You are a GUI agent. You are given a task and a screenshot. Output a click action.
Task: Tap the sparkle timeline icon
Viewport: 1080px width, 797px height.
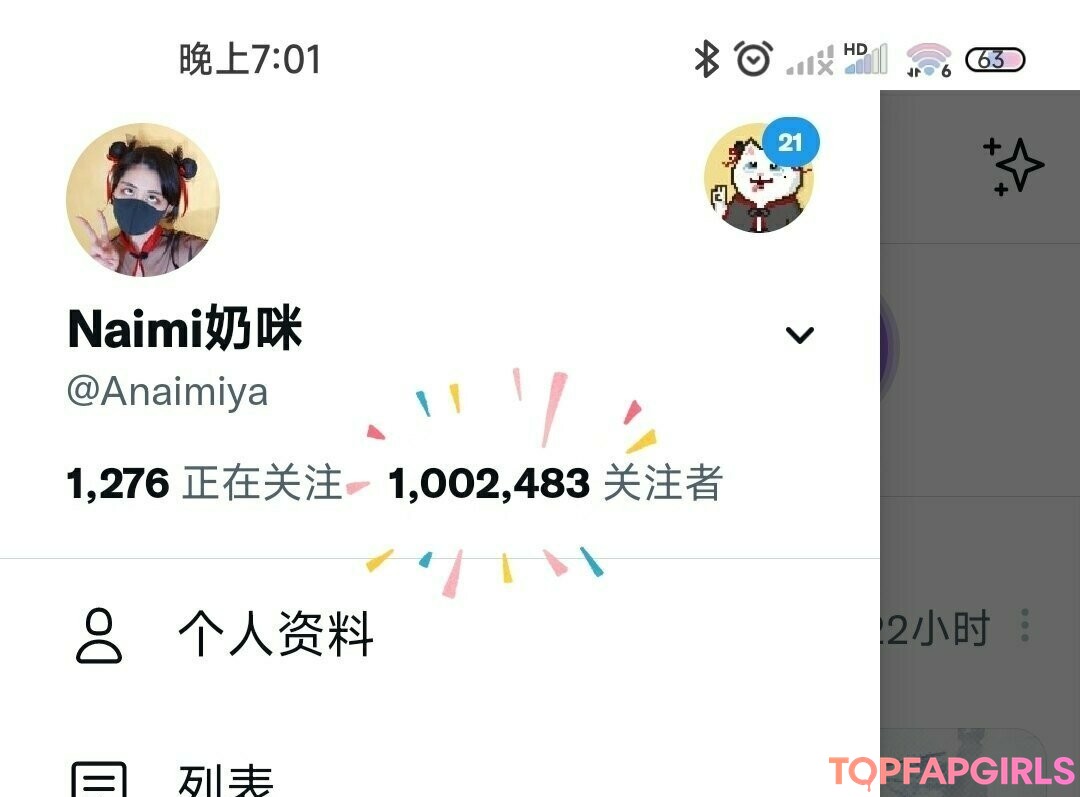click(x=1014, y=166)
